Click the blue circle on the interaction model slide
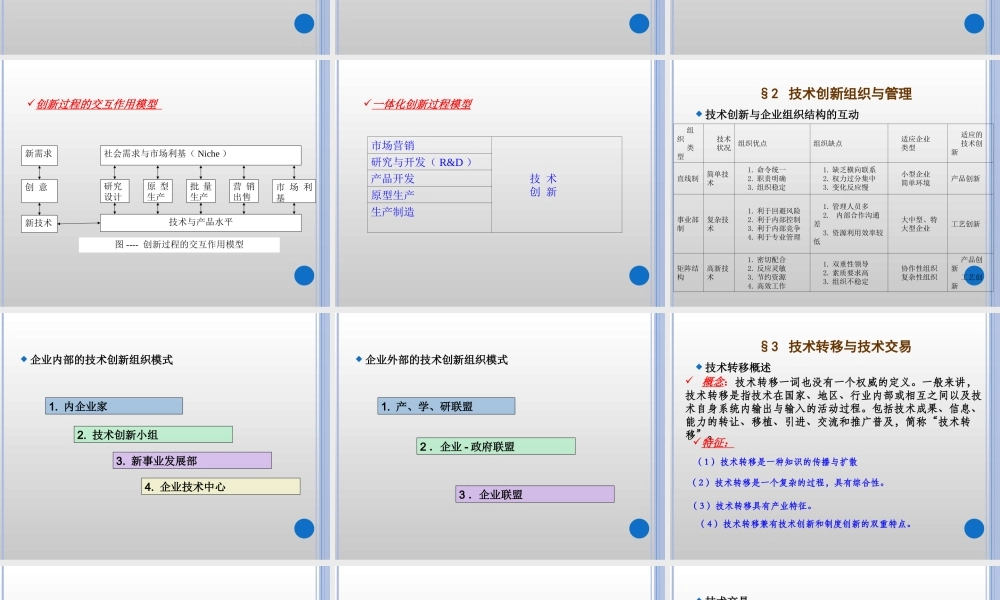This screenshot has height=600, width=1000. point(304,276)
